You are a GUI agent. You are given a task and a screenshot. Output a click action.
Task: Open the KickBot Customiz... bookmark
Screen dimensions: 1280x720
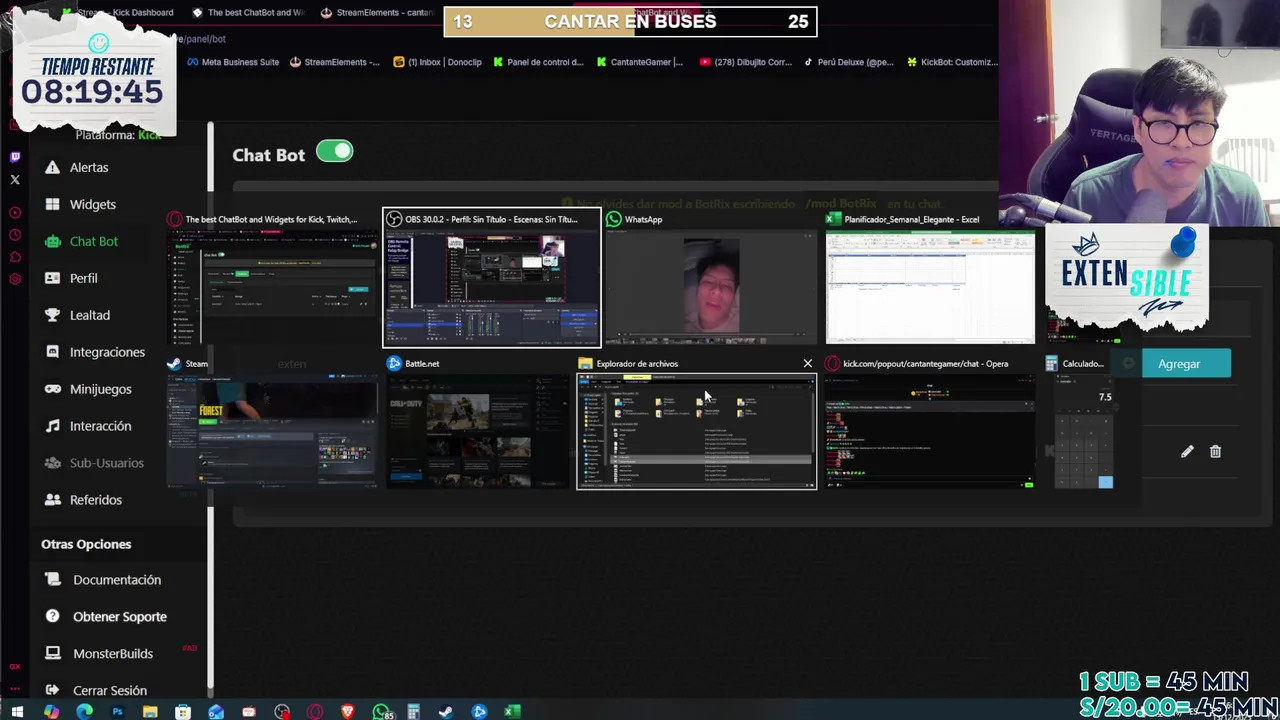point(952,62)
